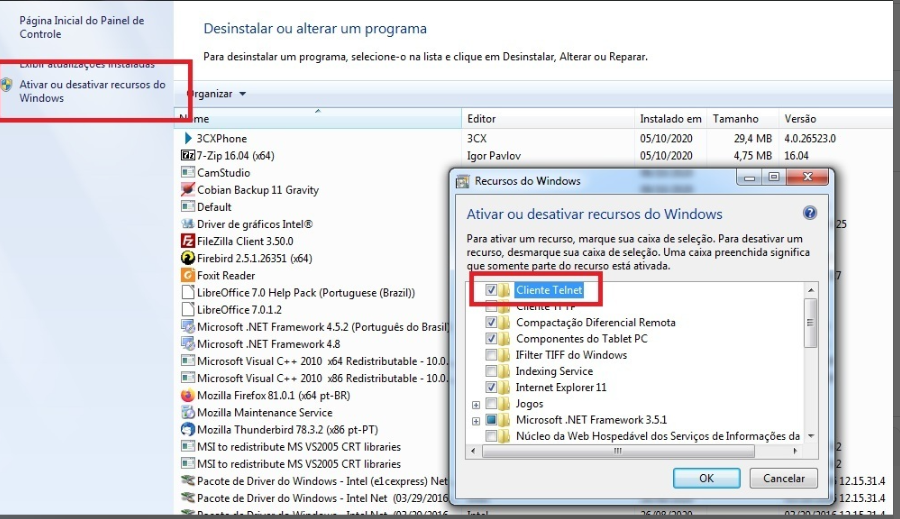Open Página Inicial do Painel de Controle
The image size is (900, 519).
tap(82, 27)
